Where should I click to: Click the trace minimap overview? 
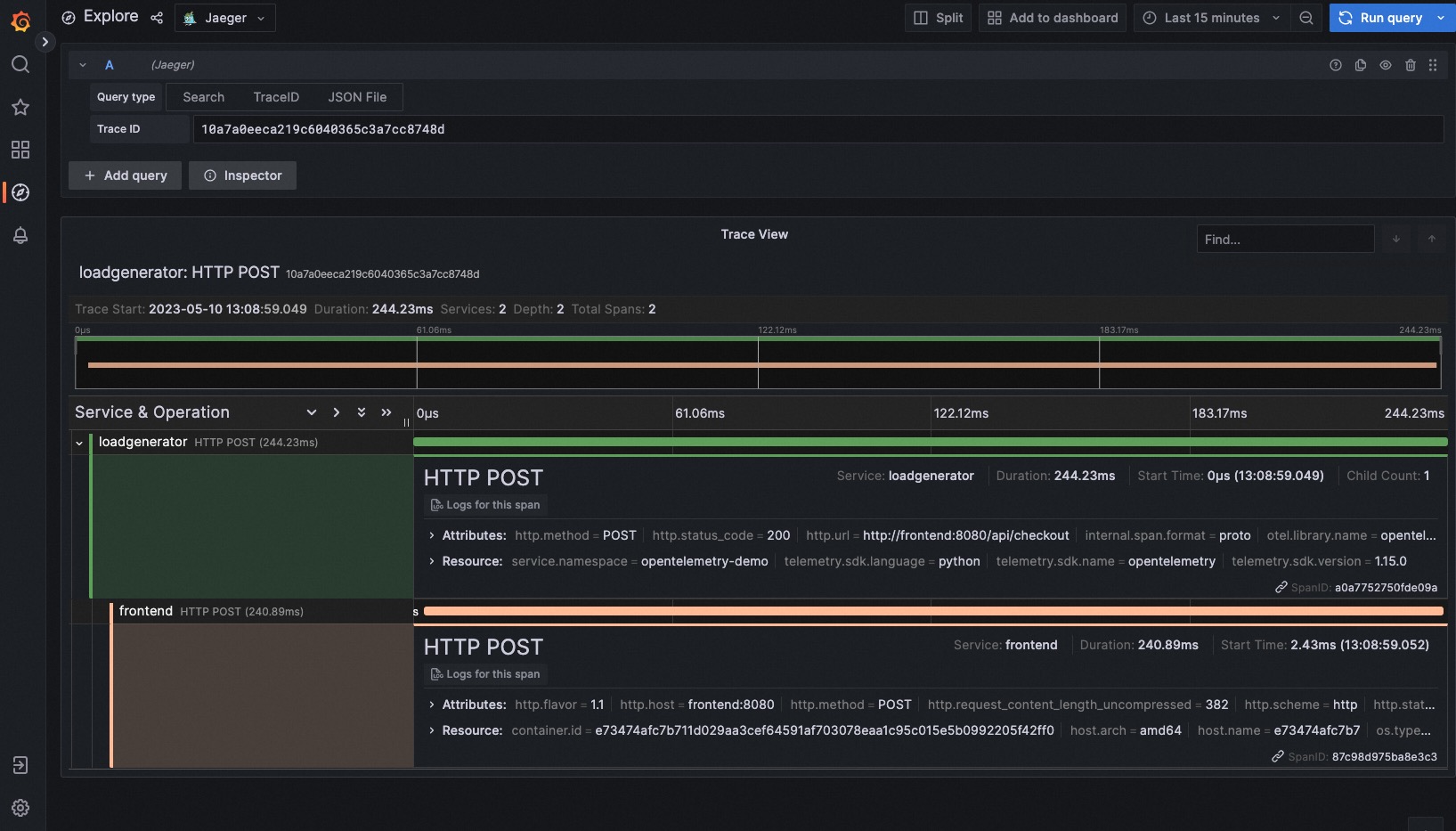point(758,362)
